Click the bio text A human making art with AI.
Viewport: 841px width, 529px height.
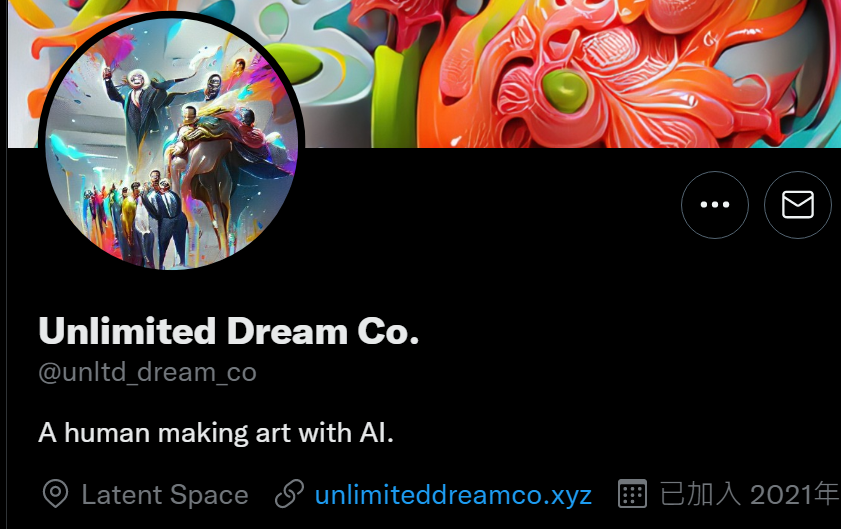[x=216, y=432]
